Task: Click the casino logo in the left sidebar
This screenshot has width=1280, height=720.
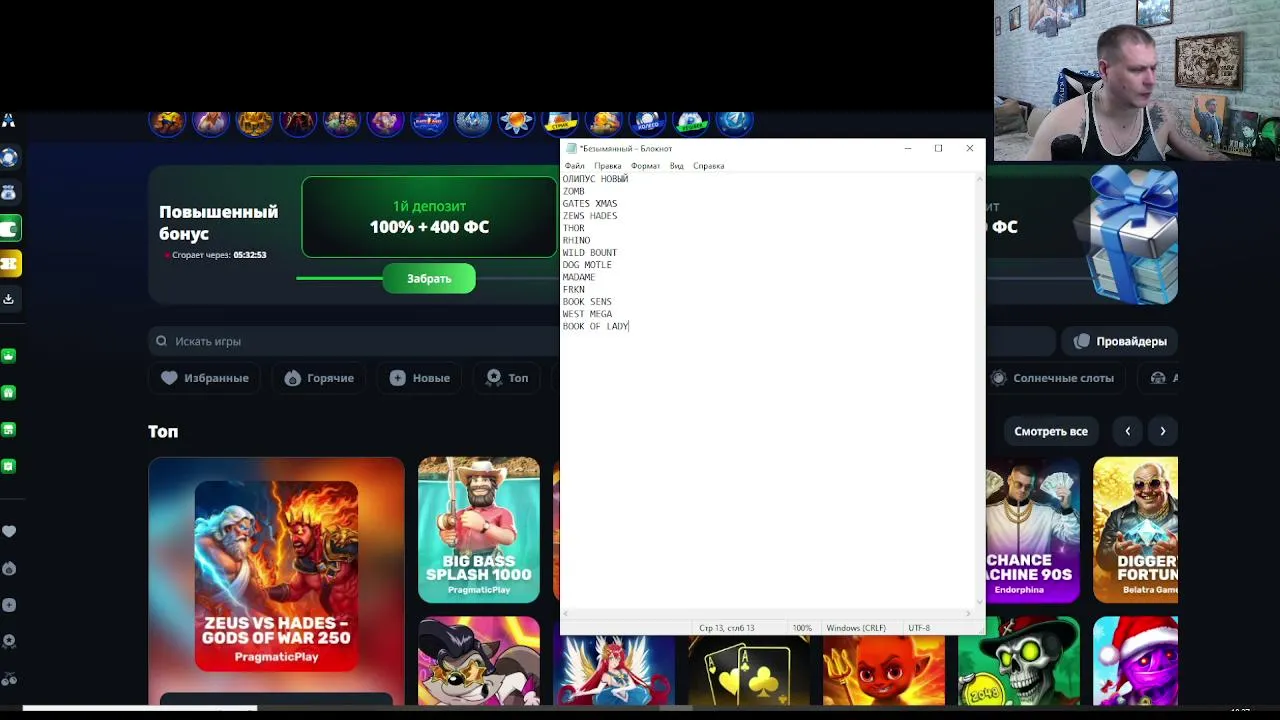Action: [x=8, y=121]
